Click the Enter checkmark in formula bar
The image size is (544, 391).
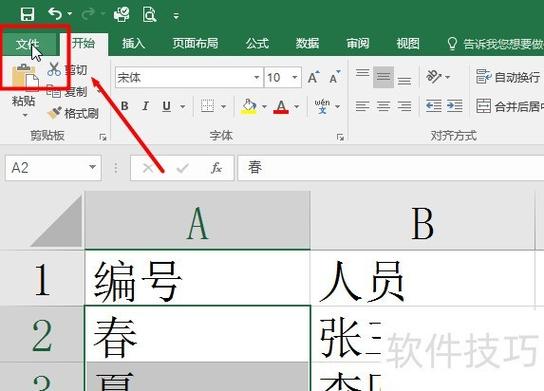[182, 168]
